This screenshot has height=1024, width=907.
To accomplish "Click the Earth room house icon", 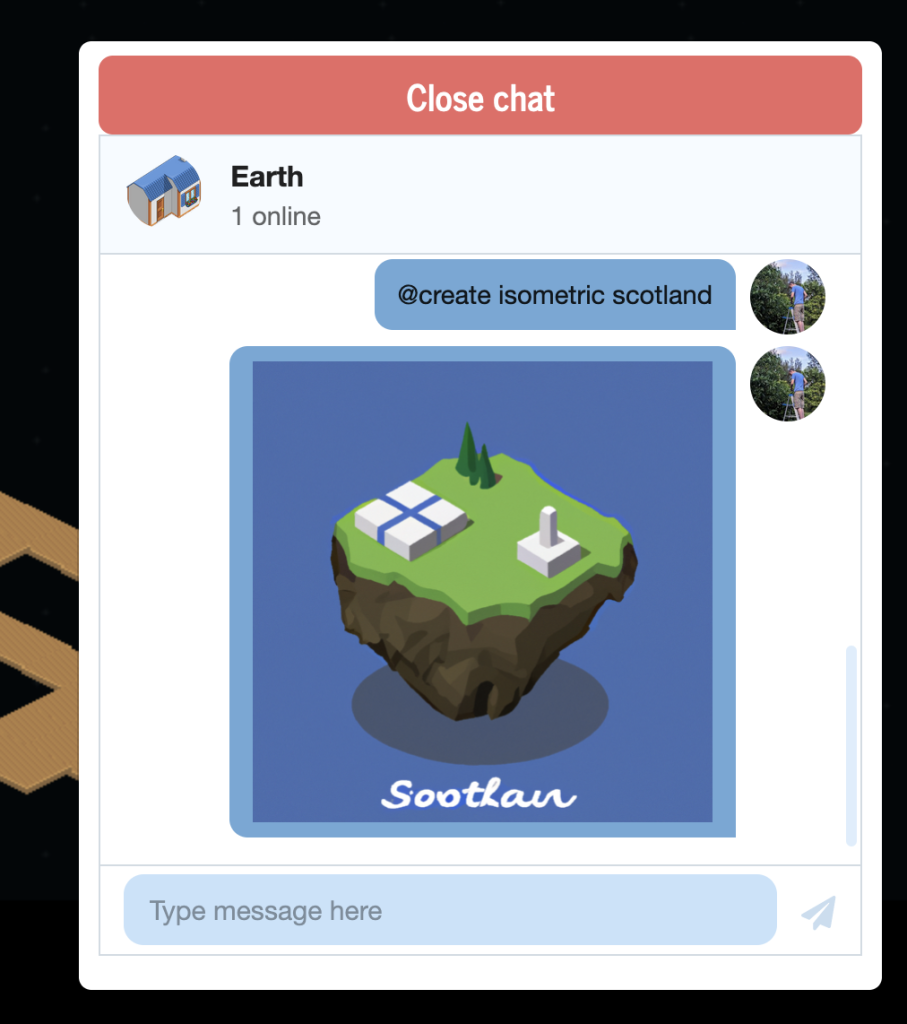I will coord(164,191).
